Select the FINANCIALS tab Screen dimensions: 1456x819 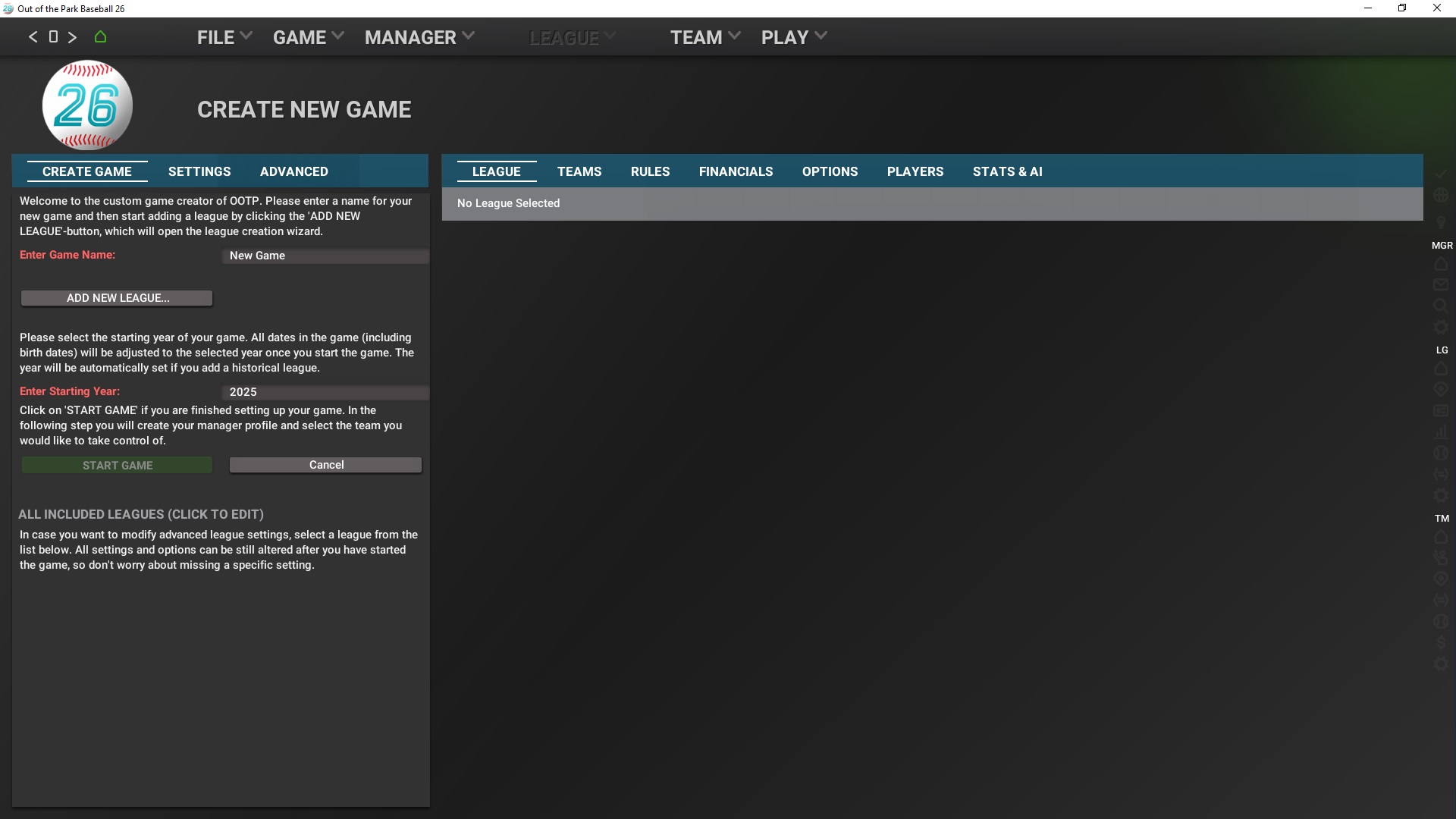(x=736, y=171)
